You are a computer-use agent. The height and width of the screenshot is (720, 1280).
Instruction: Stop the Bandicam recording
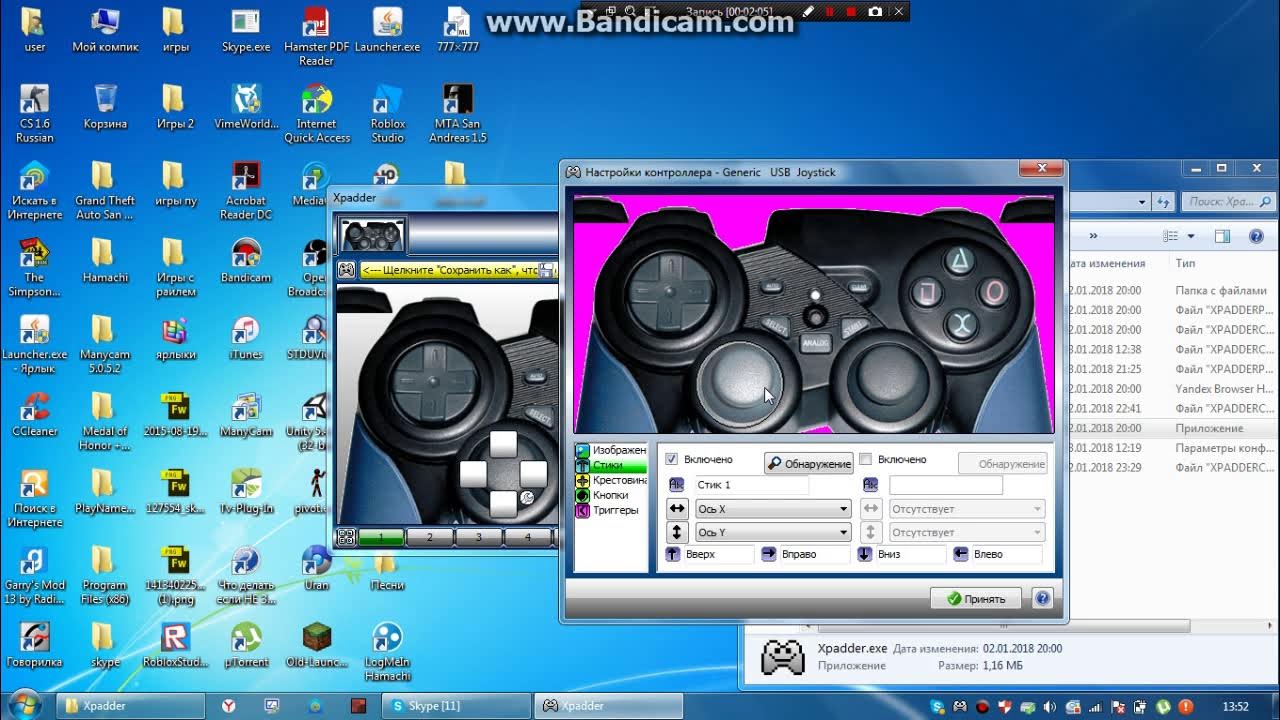coord(852,12)
